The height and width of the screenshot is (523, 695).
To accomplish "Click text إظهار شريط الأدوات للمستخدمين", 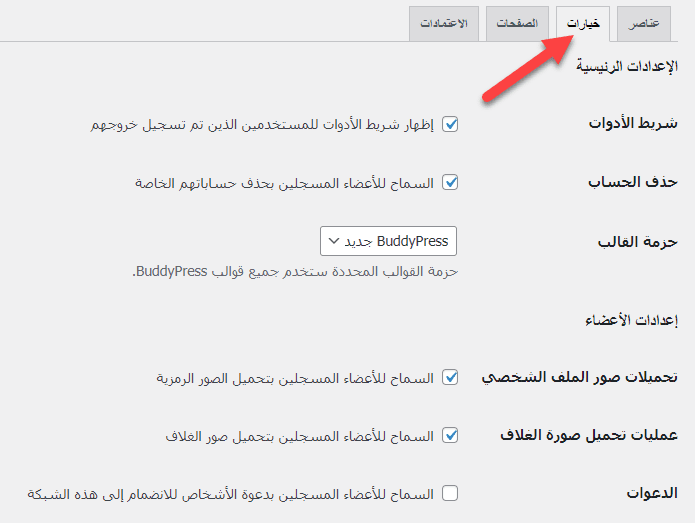I will (262, 125).
